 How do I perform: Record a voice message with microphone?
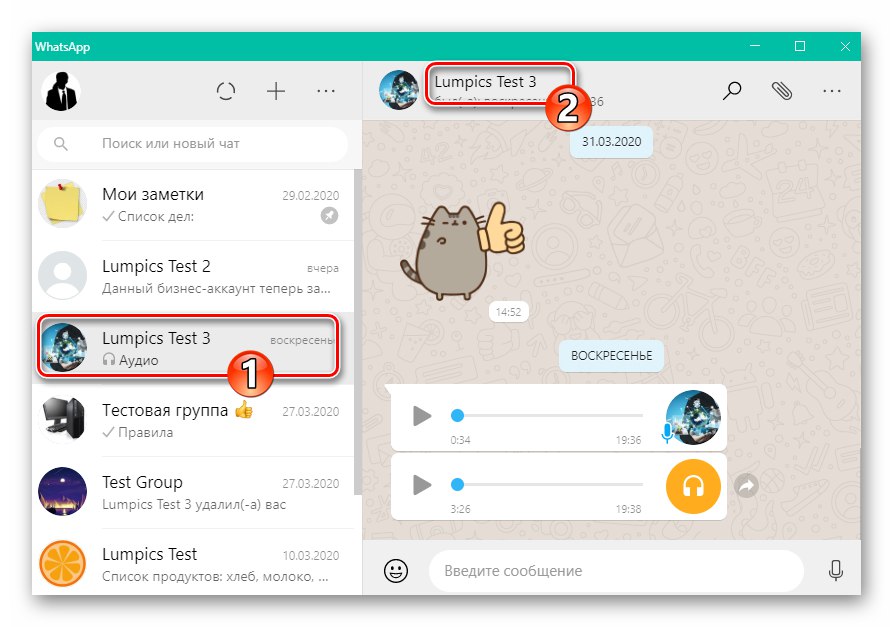pyautogui.click(x=835, y=570)
